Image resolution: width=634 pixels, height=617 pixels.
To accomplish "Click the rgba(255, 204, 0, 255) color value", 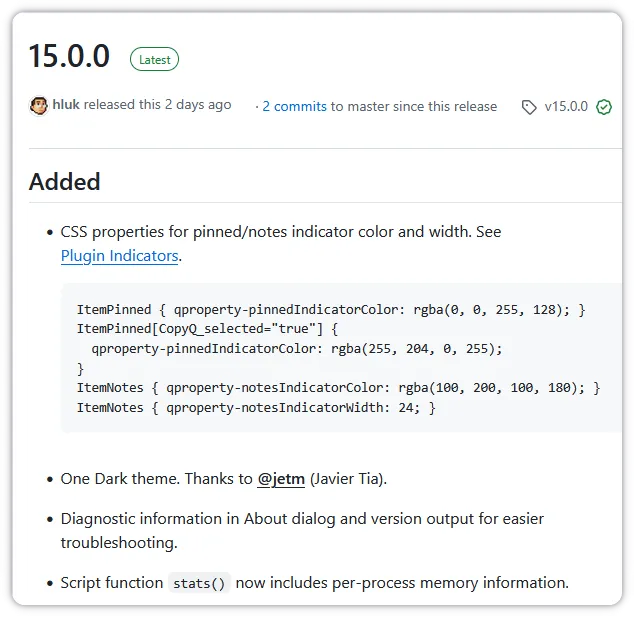I will tap(411, 349).
